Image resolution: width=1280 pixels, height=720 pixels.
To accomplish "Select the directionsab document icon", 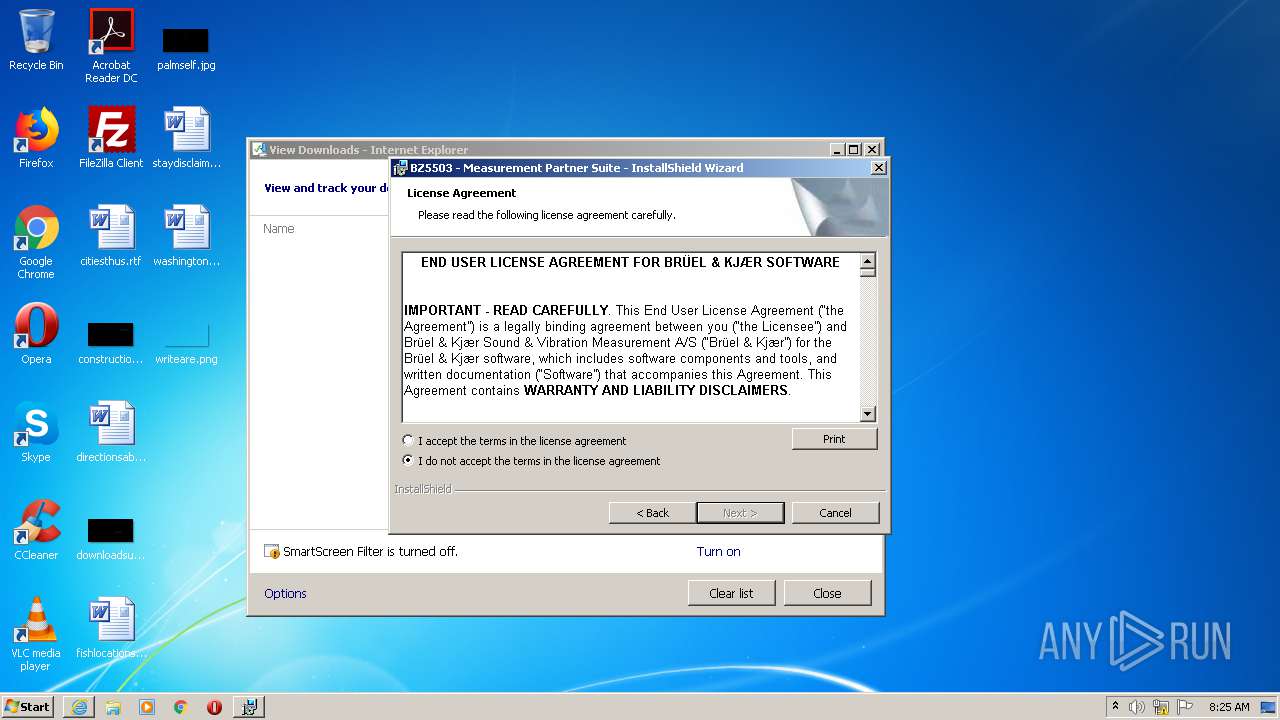I will [111, 432].
